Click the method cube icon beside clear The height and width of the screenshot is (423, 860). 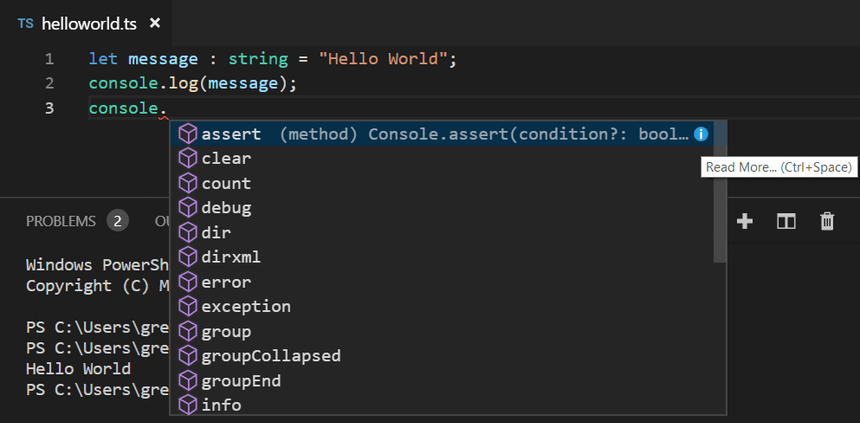click(188, 158)
